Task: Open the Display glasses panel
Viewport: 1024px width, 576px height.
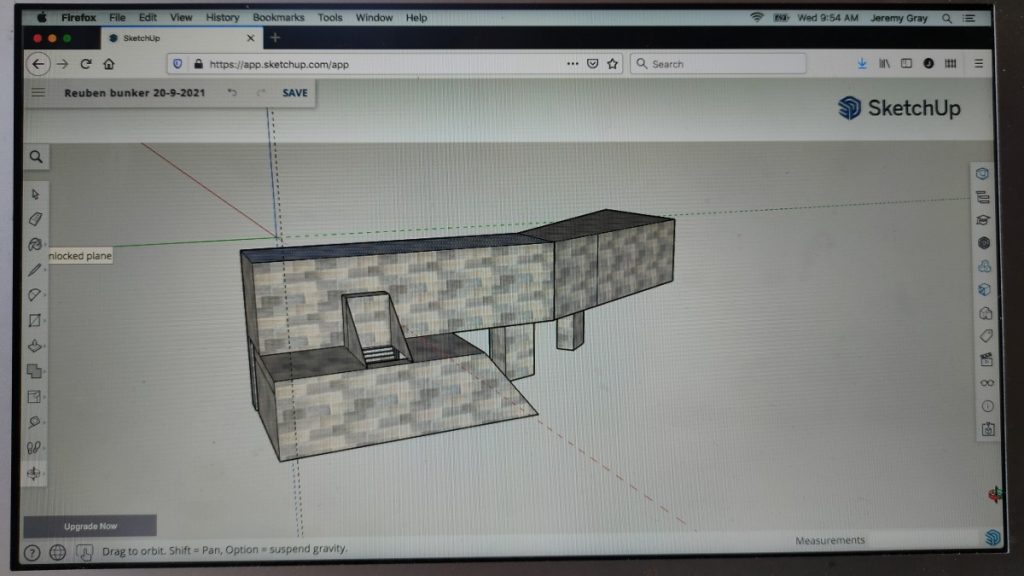Action: click(x=987, y=383)
